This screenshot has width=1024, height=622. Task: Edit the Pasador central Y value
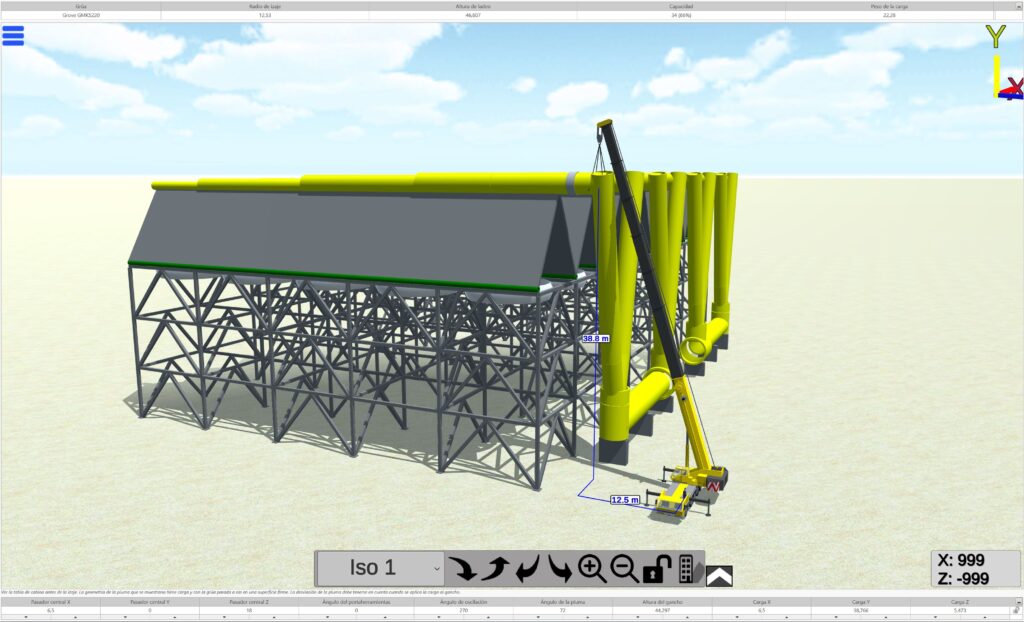click(x=150, y=610)
